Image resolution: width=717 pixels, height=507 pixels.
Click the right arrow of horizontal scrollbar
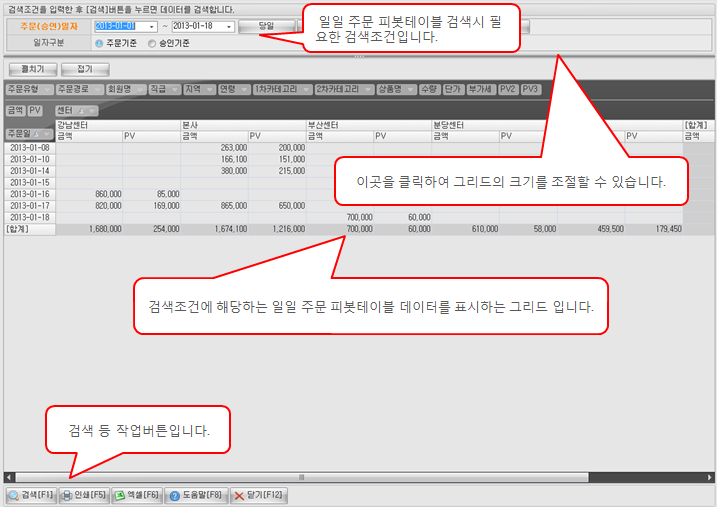pyautogui.click(x=709, y=477)
